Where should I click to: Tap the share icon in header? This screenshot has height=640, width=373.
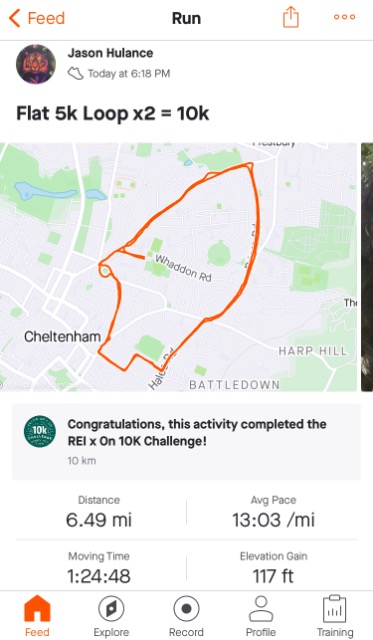[291, 17]
